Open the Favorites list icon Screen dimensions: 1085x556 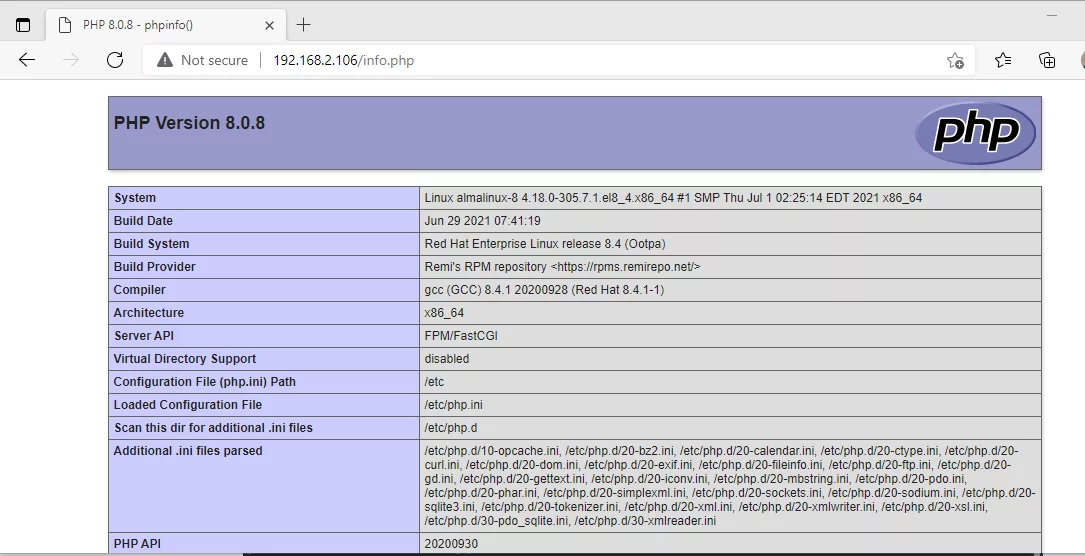pos(1003,60)
